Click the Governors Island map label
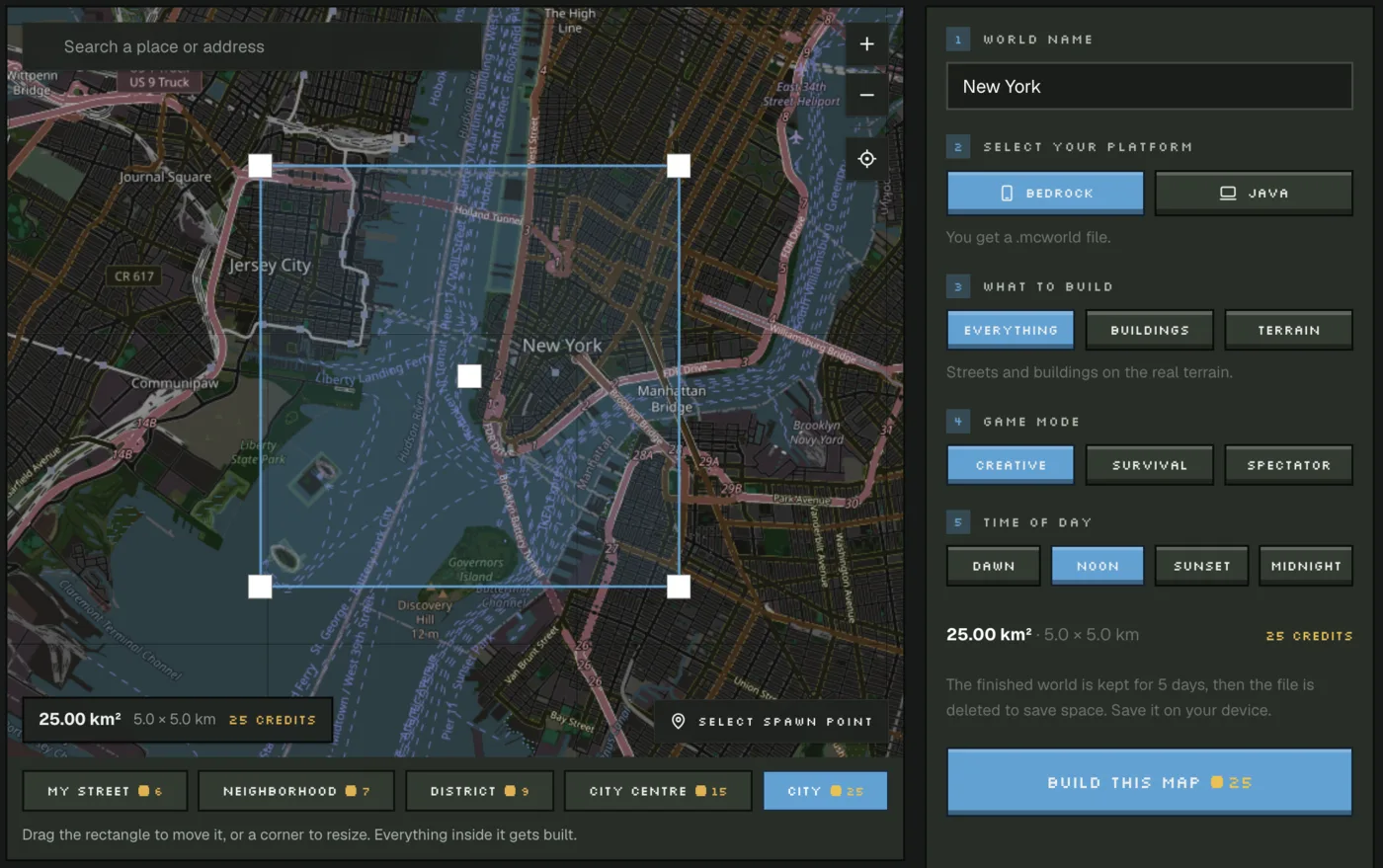This screenshot has width=1383, height=868. pos(476,570)
